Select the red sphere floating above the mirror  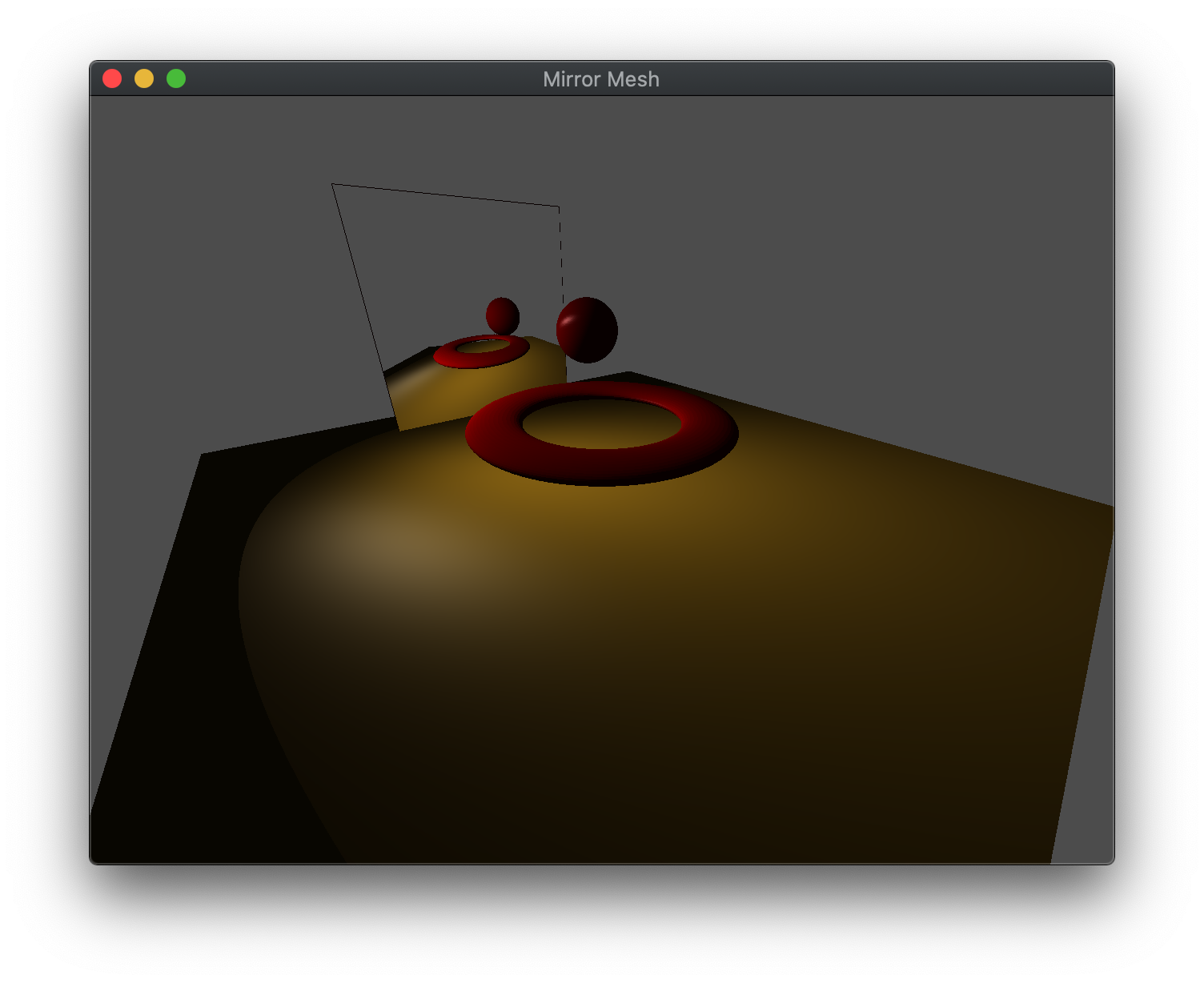coord(587,331)
